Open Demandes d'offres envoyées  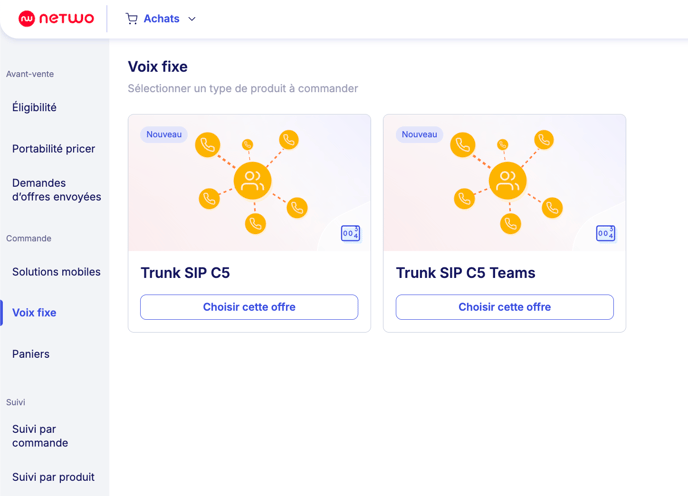pos(57,190)
